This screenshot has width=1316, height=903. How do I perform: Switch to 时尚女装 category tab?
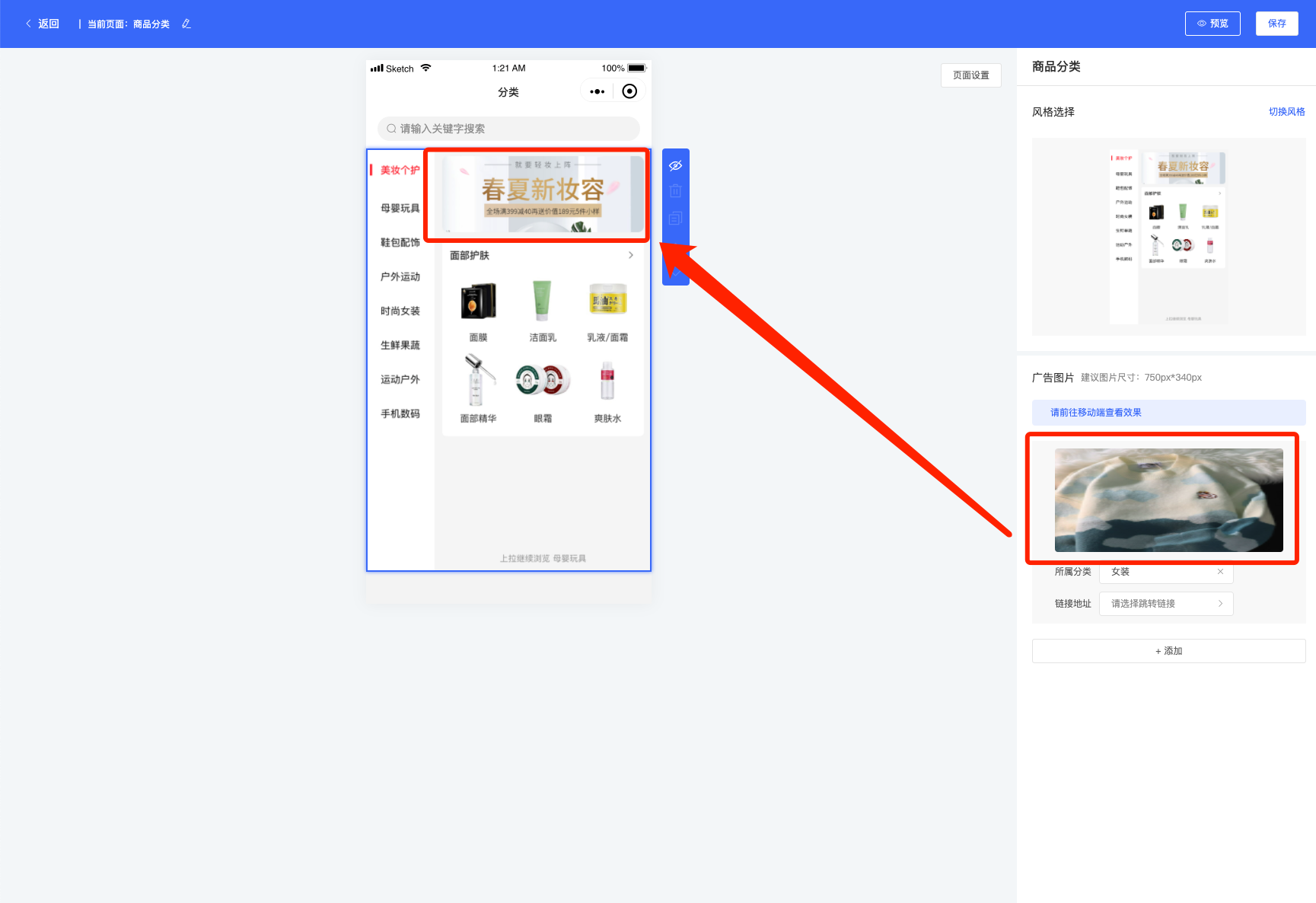click(400, 311)
